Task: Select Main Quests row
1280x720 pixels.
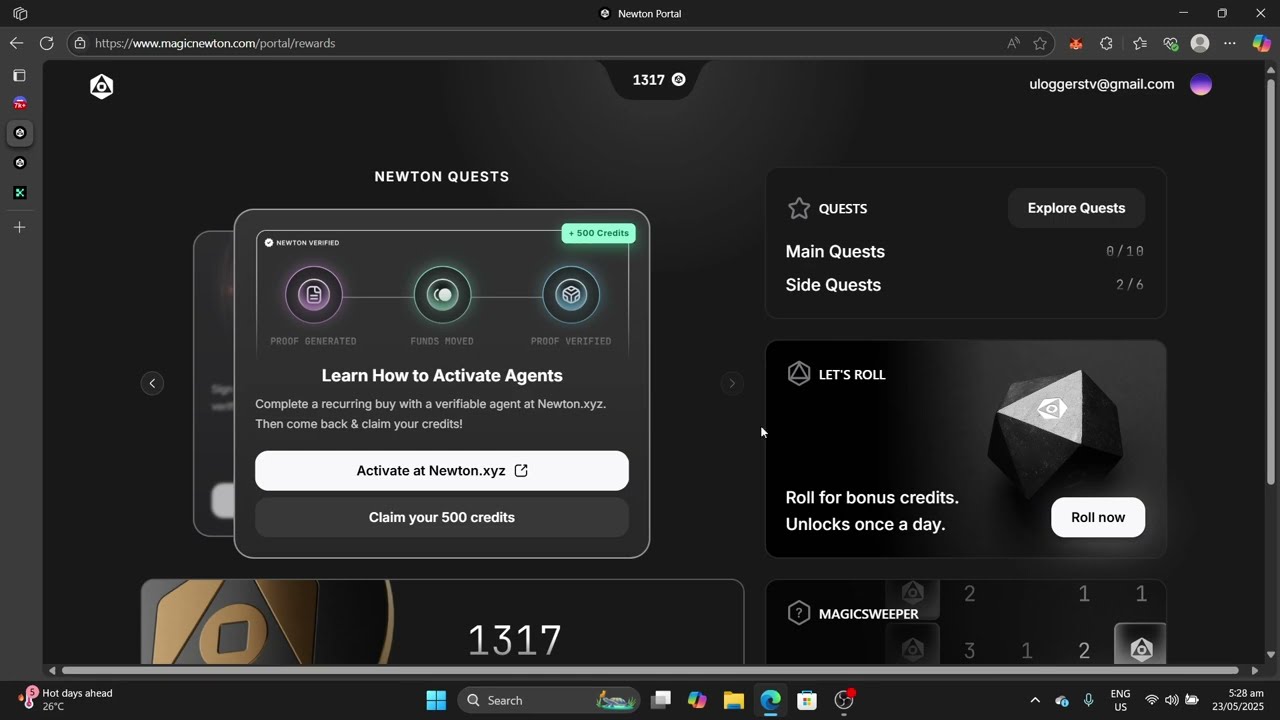Action: pyautogui.click(x=965, y=251)
